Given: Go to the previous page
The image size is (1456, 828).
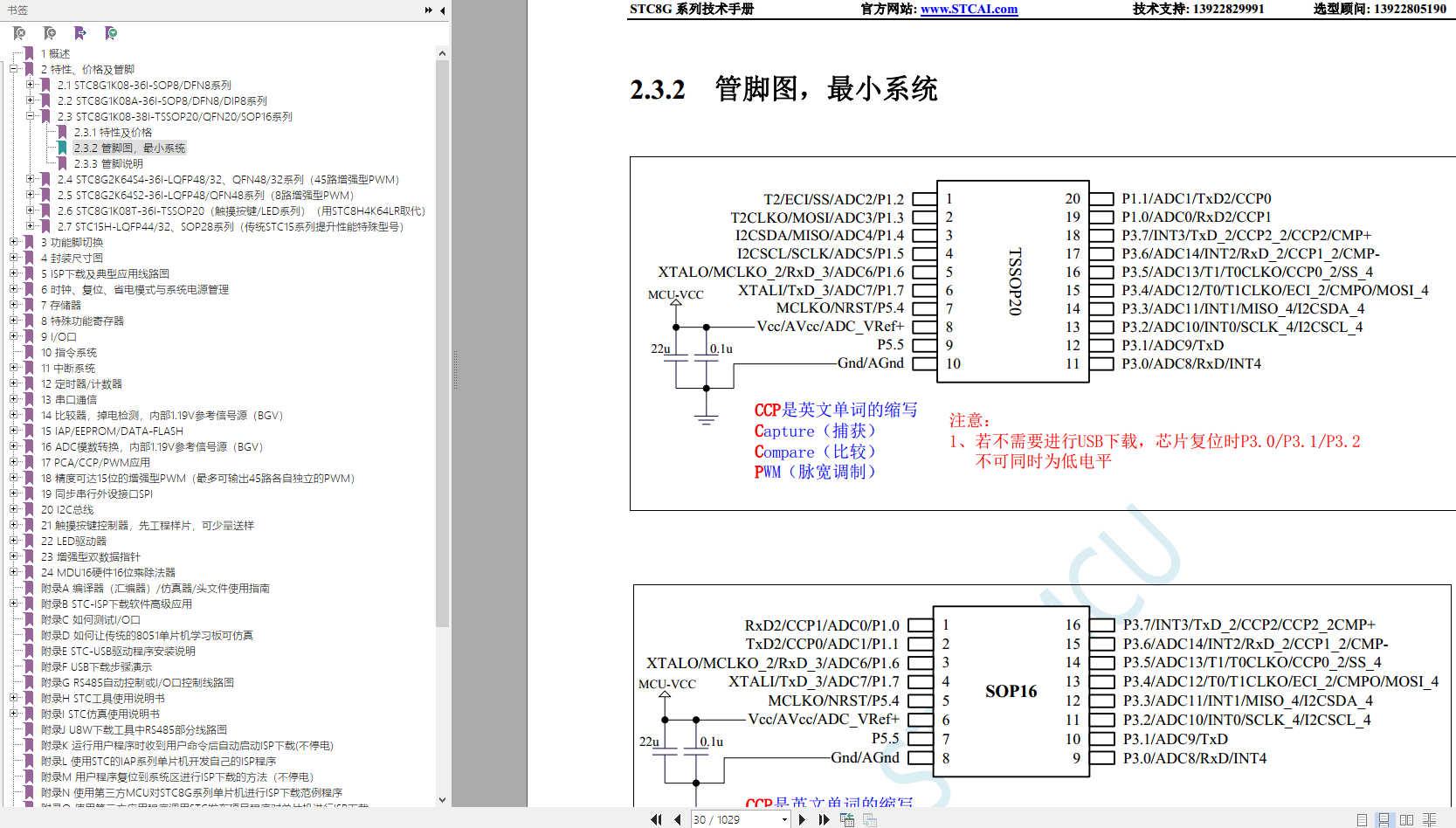Looking at the screenshot, I should point(677,819).
